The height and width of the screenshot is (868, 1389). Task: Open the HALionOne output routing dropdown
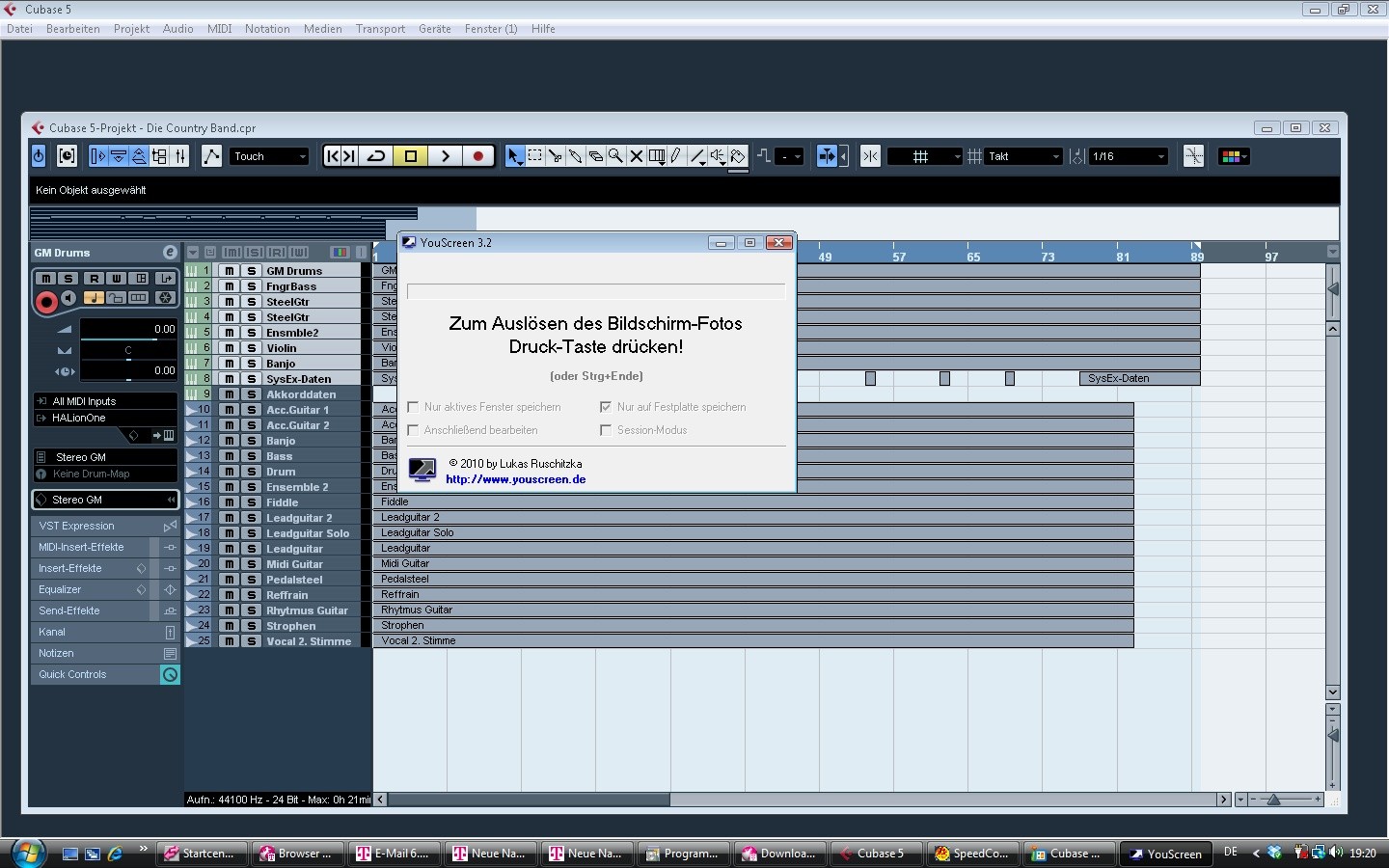point(105,419)
